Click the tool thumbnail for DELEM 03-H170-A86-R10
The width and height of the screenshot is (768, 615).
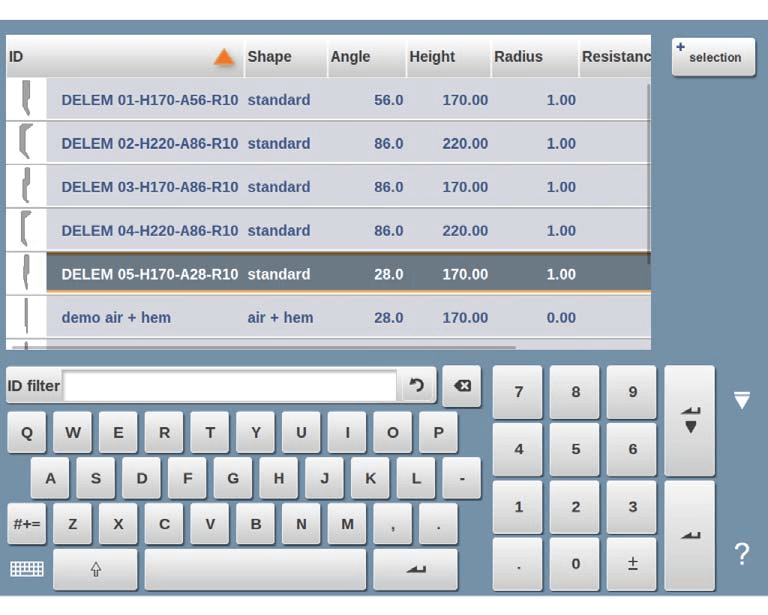point(26,186)
